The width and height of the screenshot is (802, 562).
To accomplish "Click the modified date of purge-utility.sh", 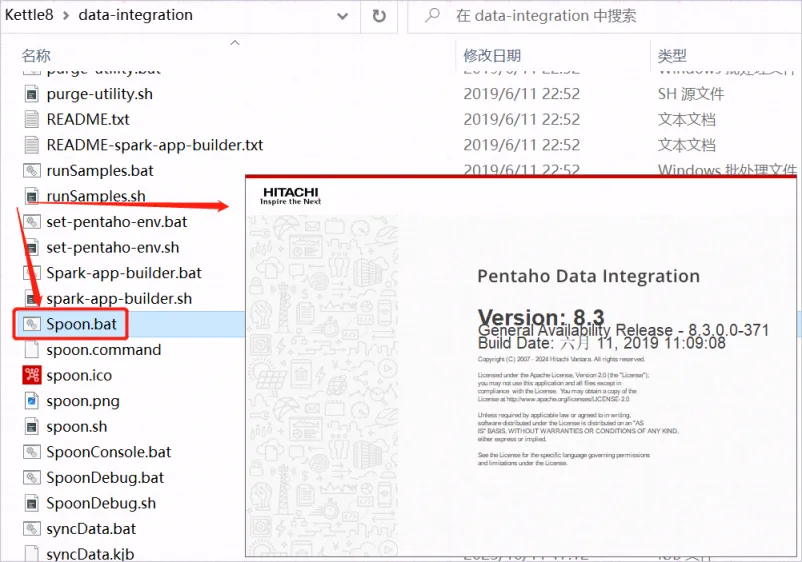I will click(x=522, y=94).
